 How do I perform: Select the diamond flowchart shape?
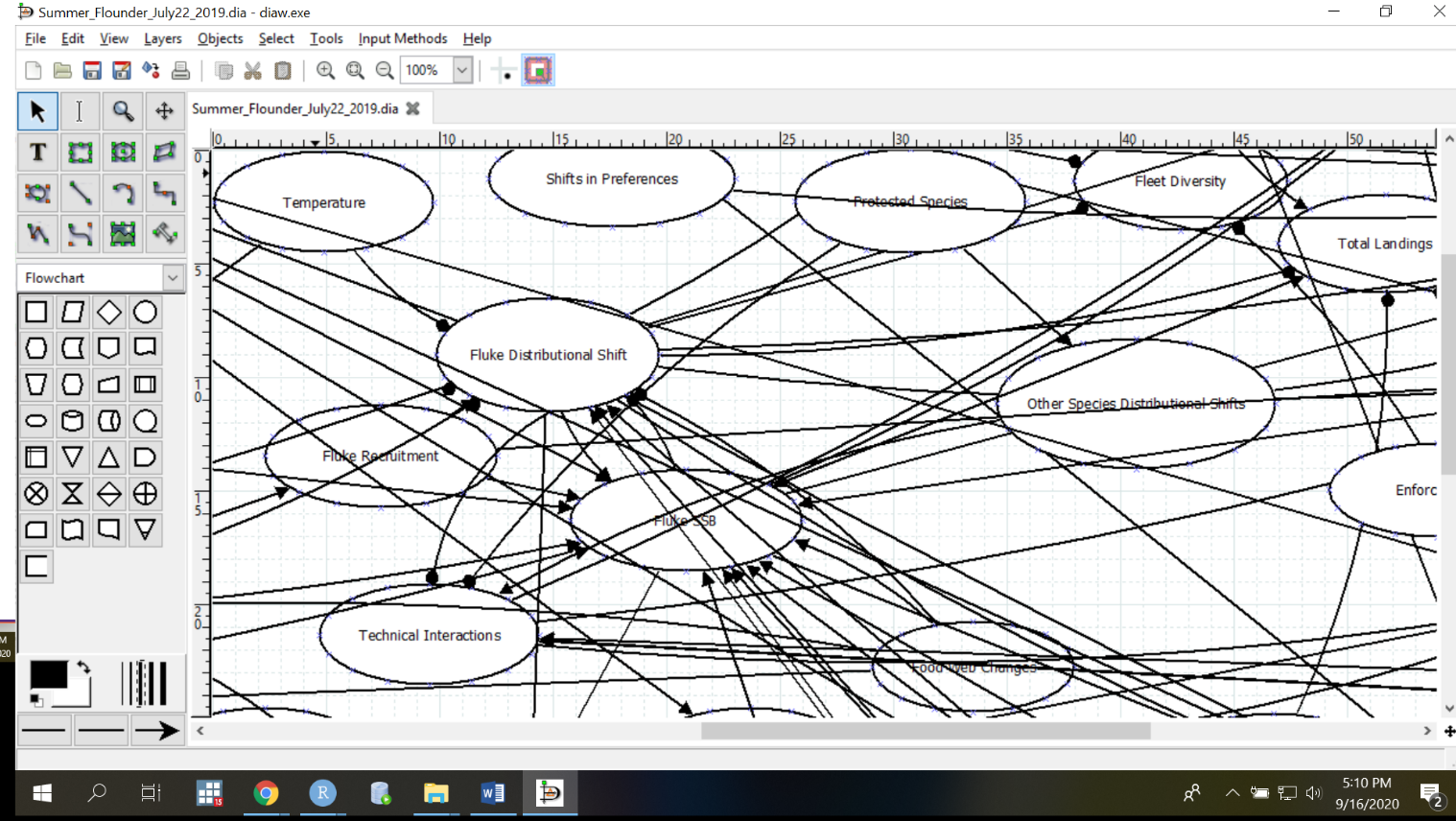point(108,313)
